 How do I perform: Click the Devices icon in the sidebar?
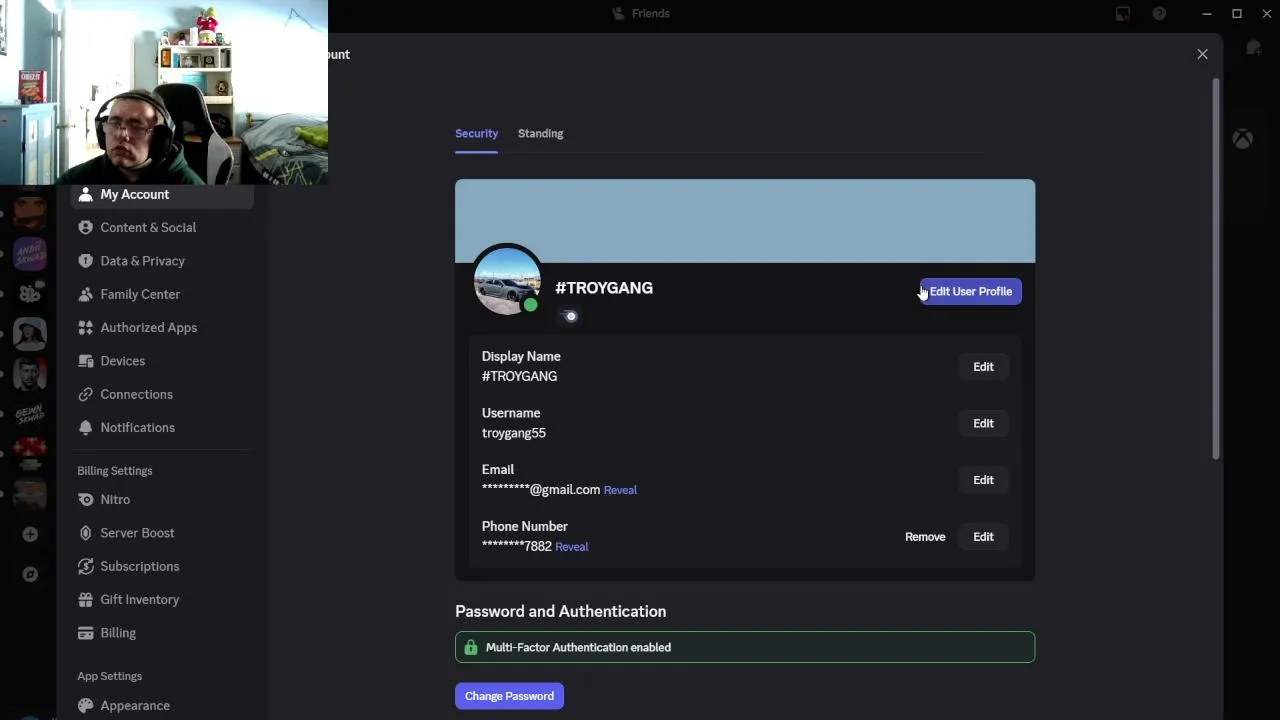[x=85, y=361]
